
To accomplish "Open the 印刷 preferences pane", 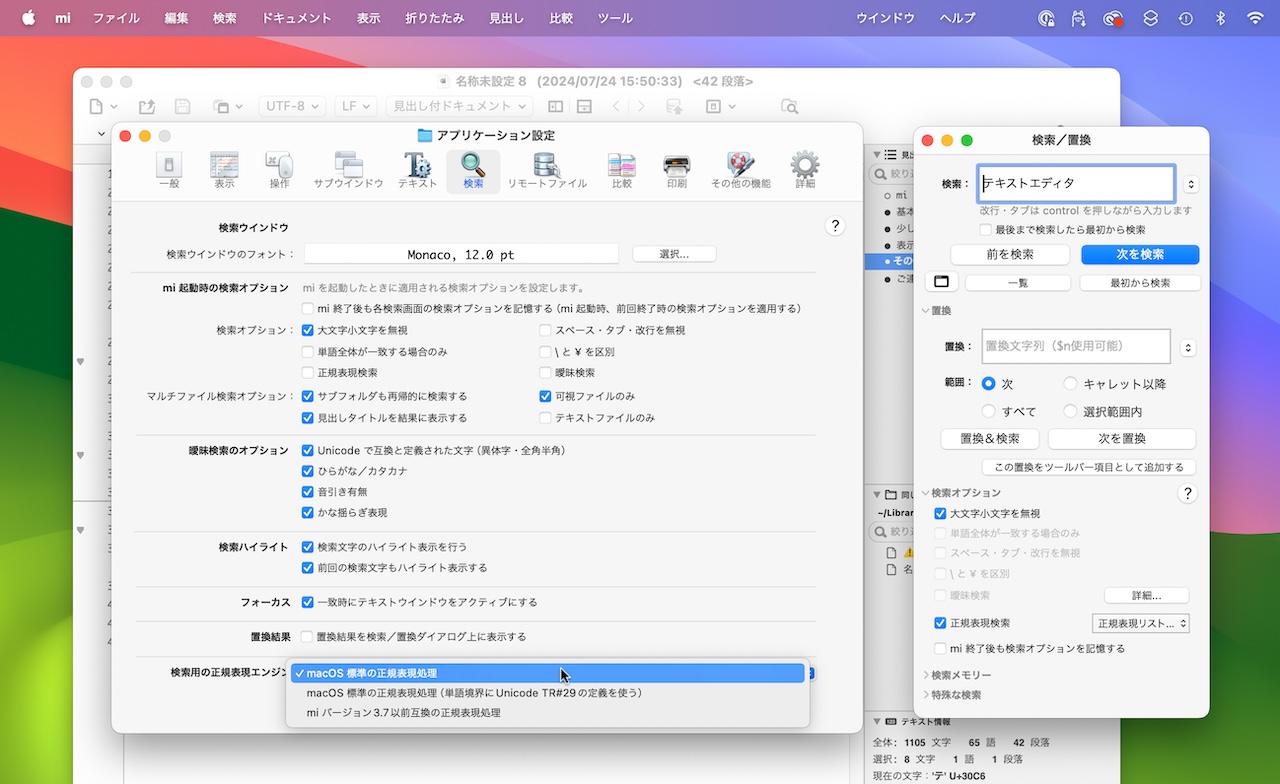I will (676, 170).
